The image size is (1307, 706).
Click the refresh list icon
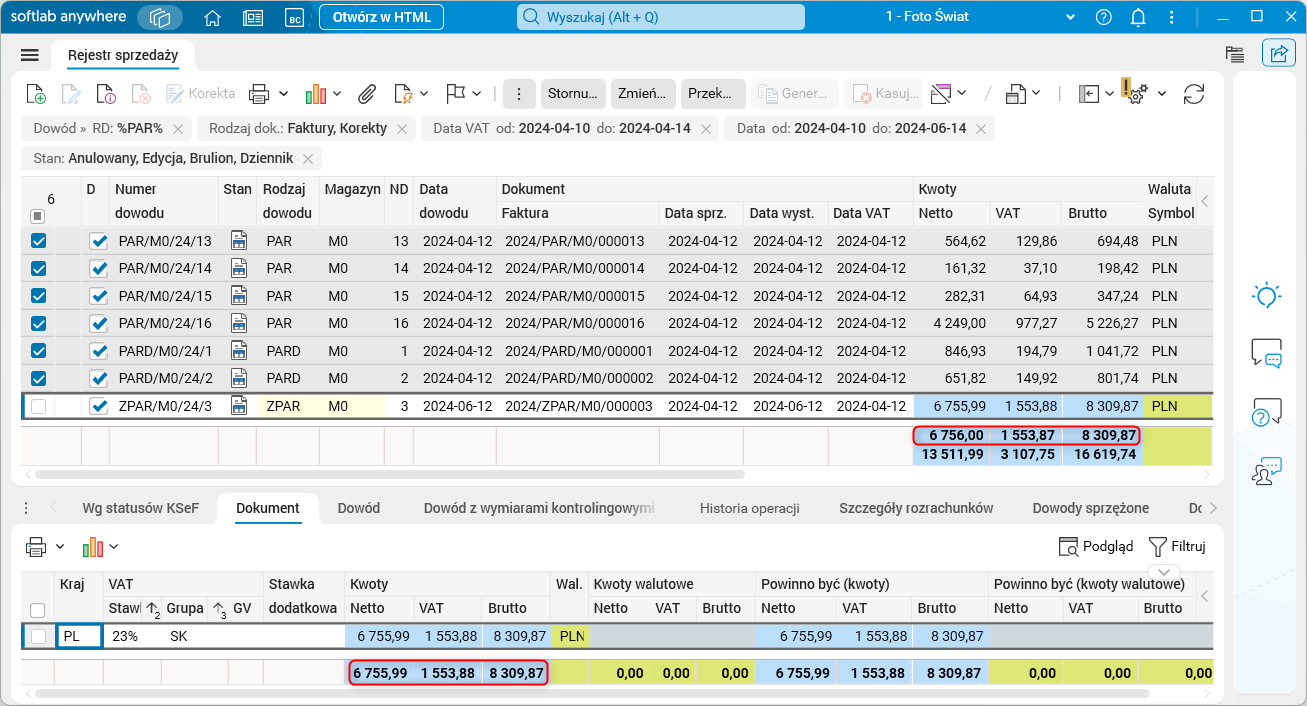[1193, 94]
